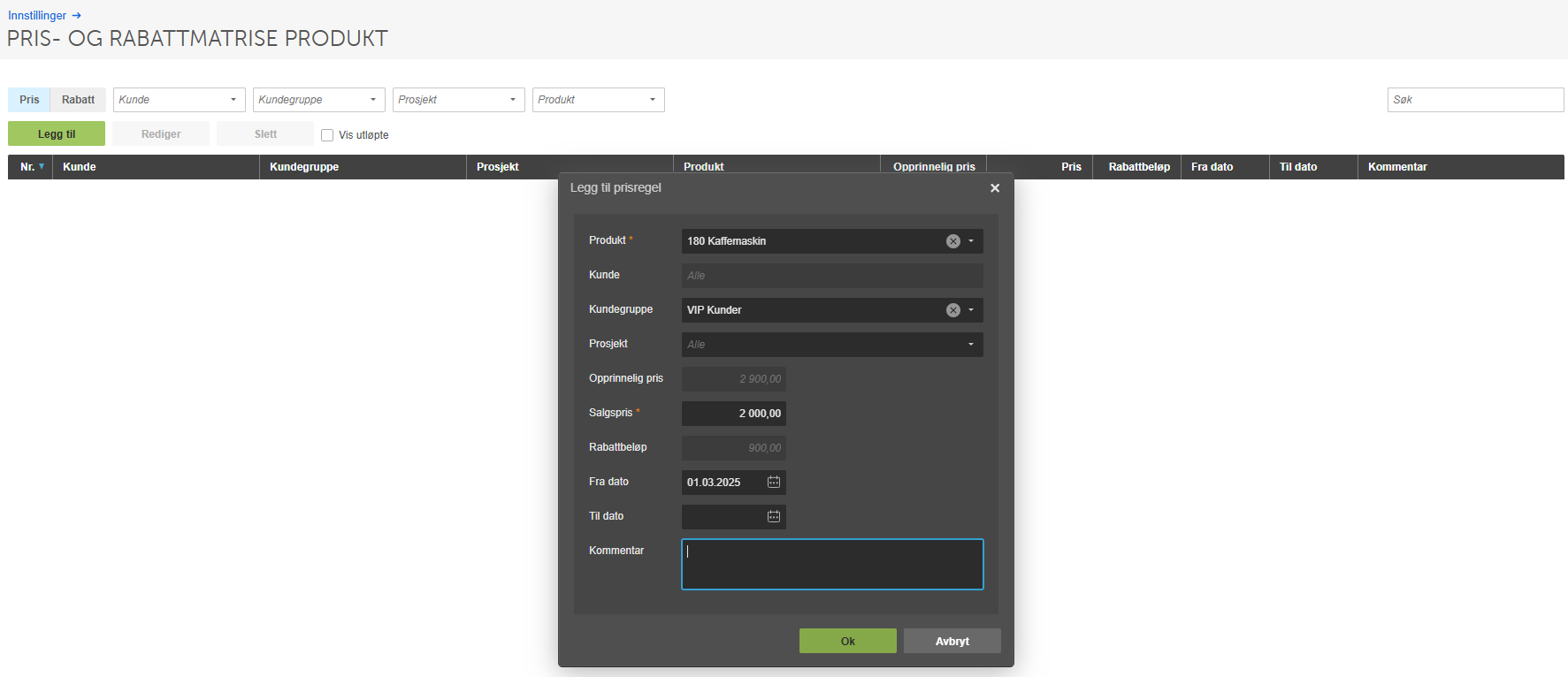
Task: Click the Innstillinger breadcrumb arrow
Action: tap(77, 16)
